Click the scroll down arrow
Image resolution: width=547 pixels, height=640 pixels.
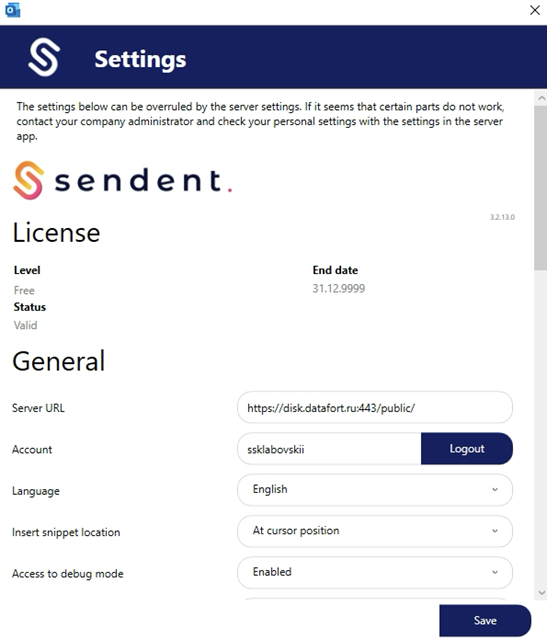[541, 593]
